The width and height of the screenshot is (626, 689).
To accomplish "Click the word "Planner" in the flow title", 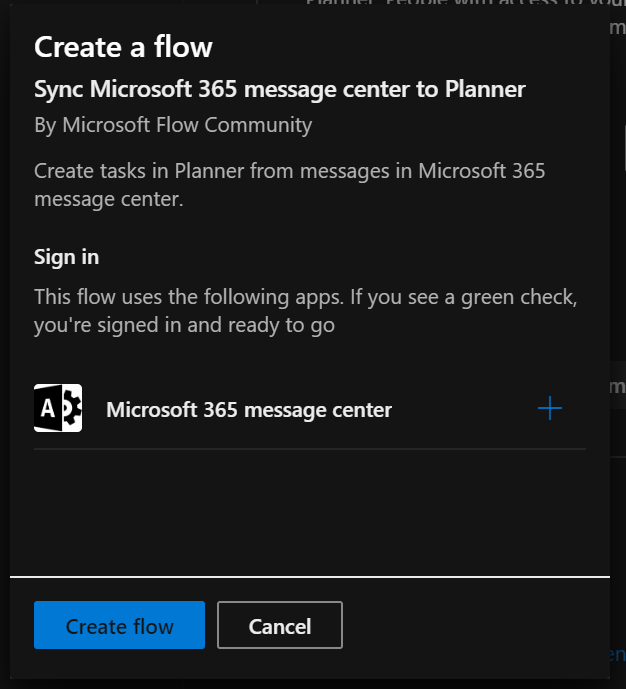I will (487, 89).
